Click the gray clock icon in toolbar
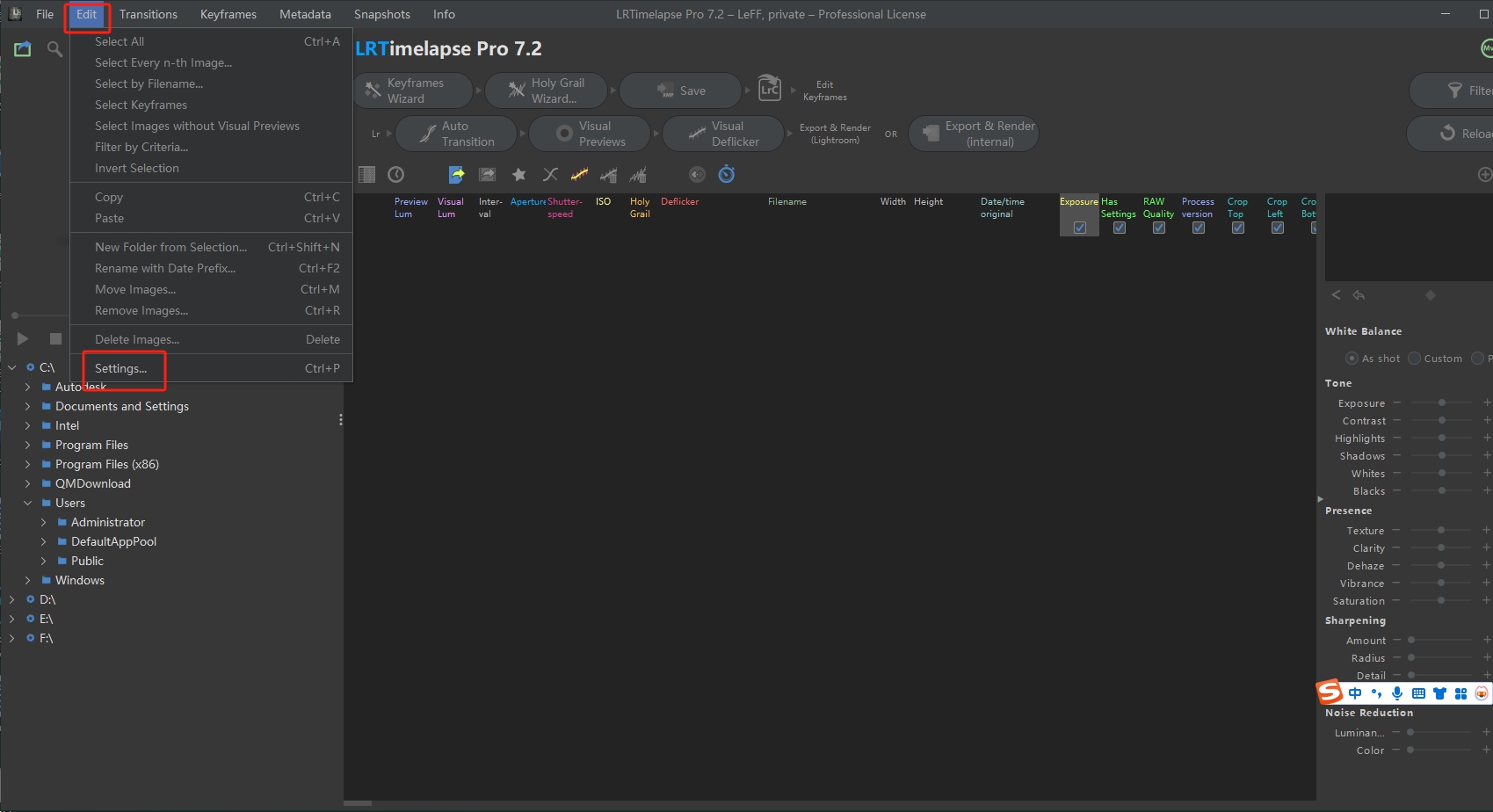1493x812 pixels. 396,175
